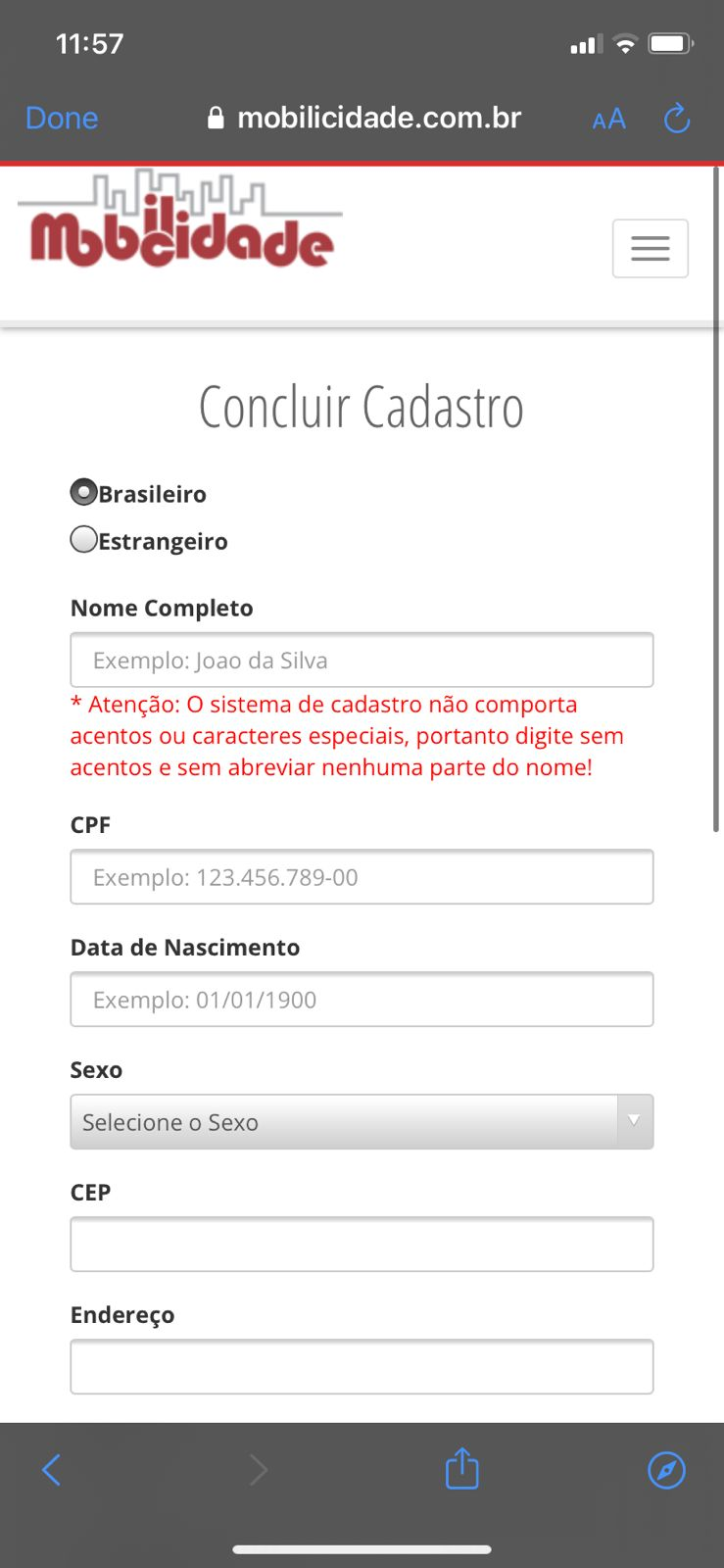Focus the CPF input field
The height and width of the screenshot is (1568, 724).
tap(362, 876)
